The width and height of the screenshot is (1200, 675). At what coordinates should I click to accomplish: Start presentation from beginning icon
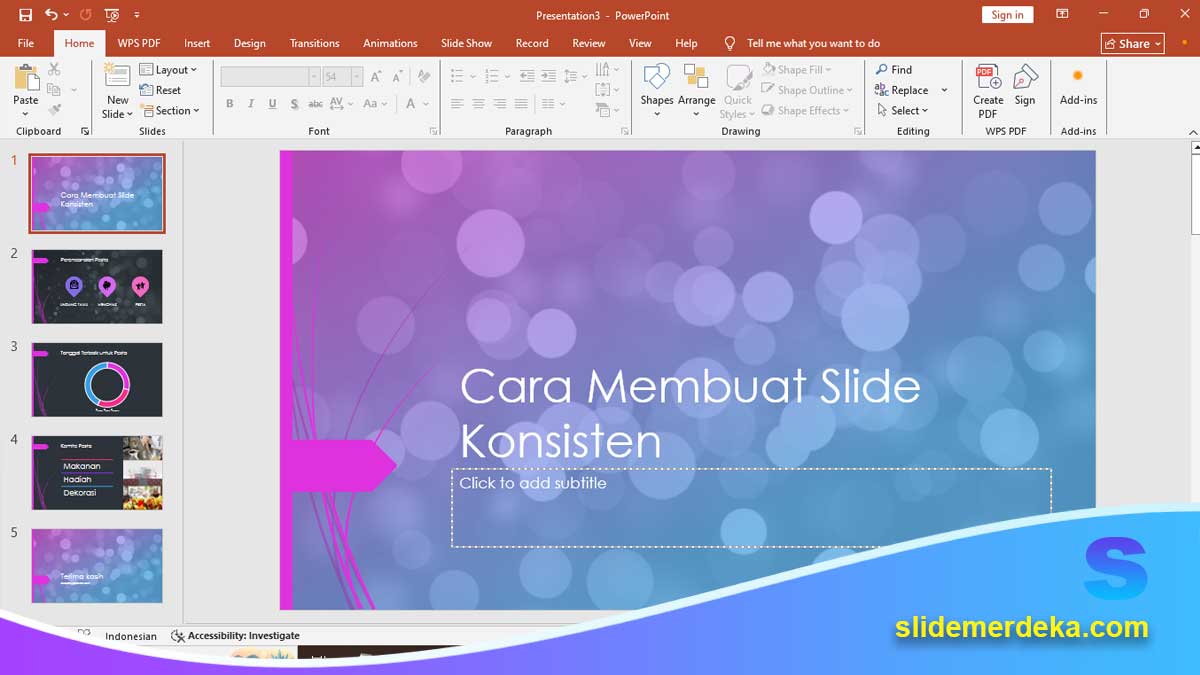click(x=112, y=15)
